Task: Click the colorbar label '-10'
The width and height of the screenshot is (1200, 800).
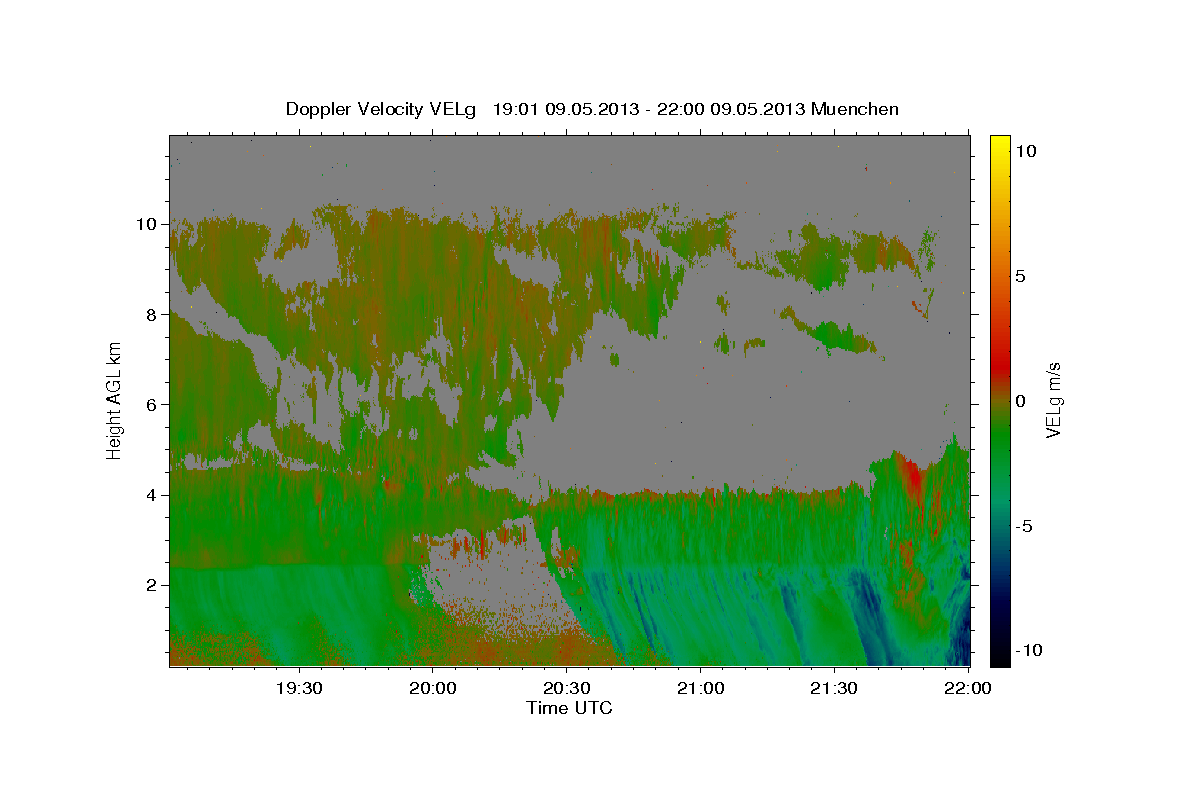Action: click(1029, 651)
